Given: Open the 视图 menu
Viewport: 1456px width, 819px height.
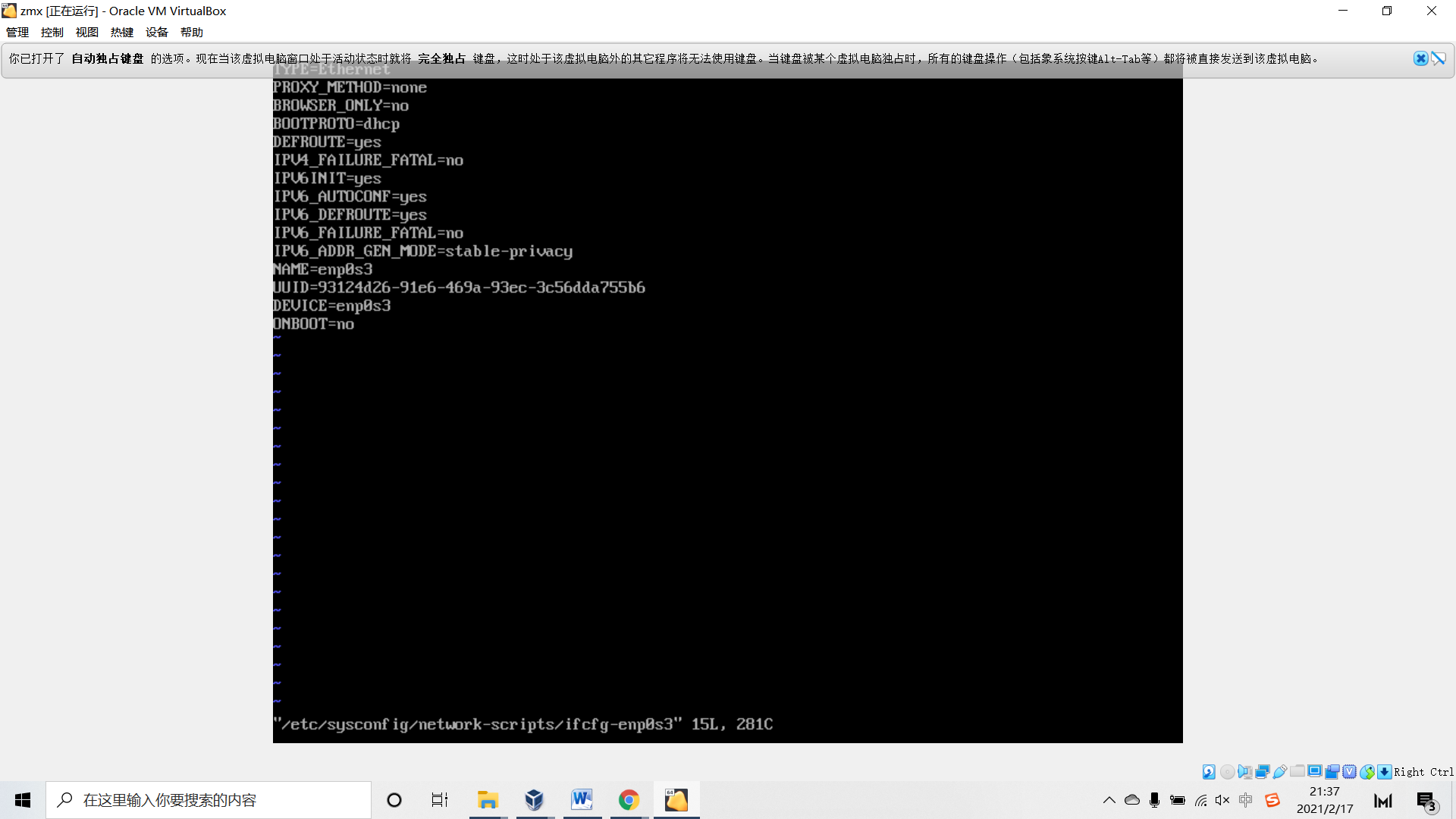Looking at the screenshot, I should 87,33.
